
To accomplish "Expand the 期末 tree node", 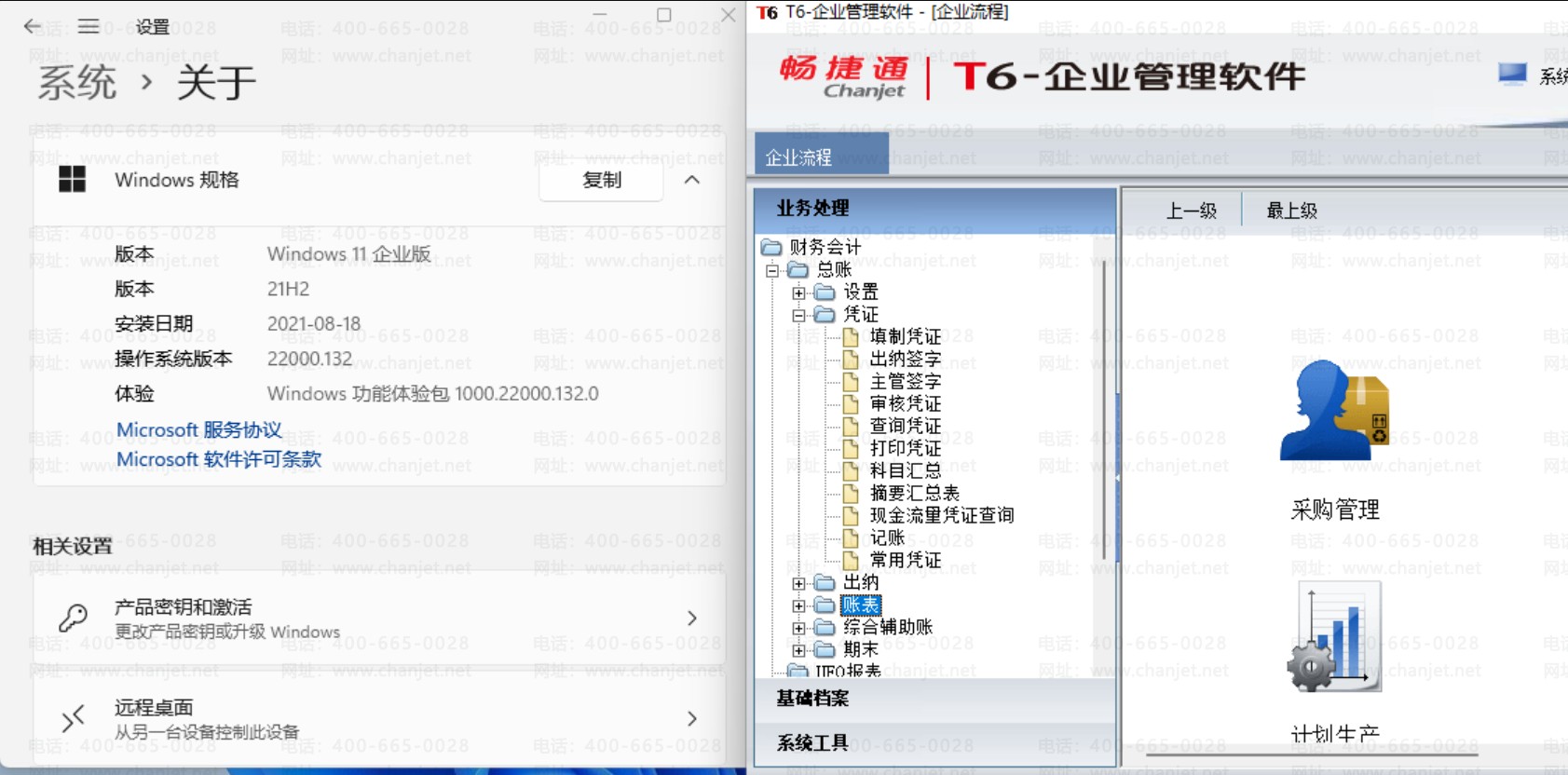I will [798, 650].
